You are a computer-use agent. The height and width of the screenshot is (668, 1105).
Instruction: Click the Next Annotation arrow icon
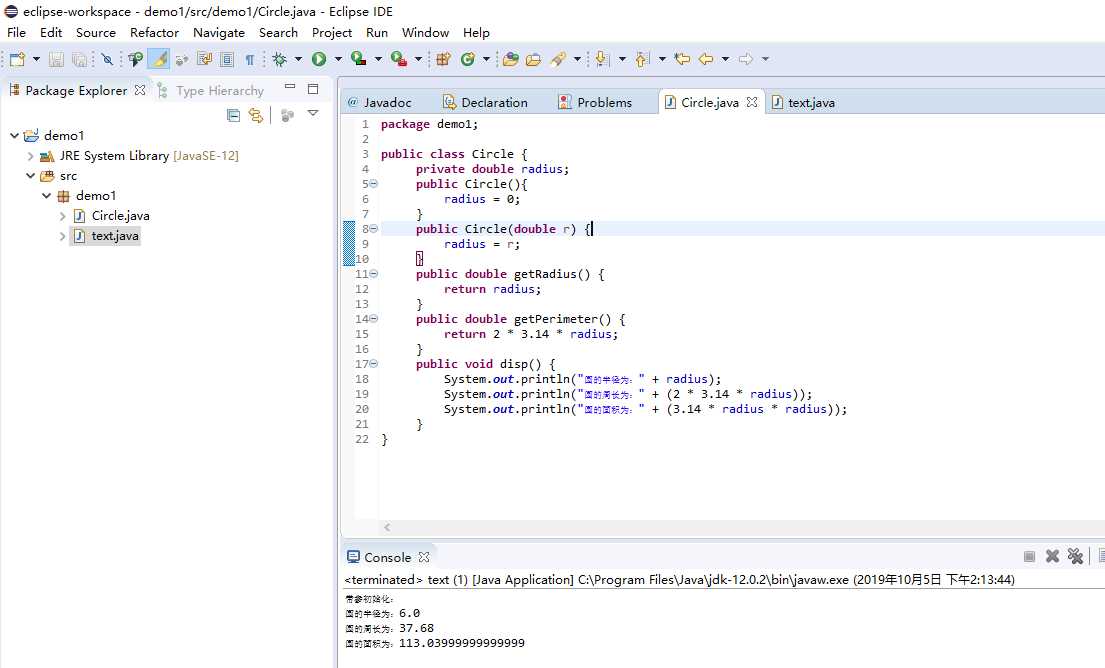601,59
